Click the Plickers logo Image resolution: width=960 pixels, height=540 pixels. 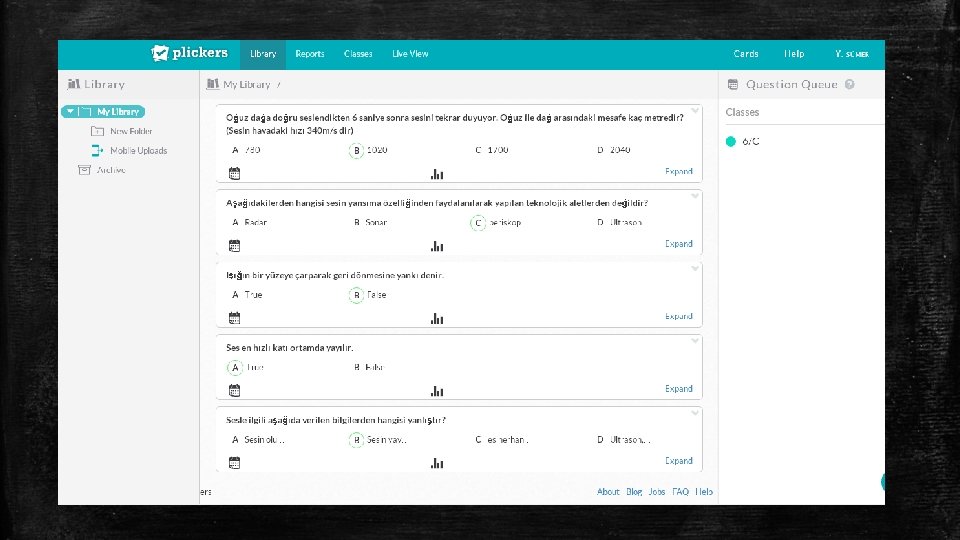(x=189, y=53)
